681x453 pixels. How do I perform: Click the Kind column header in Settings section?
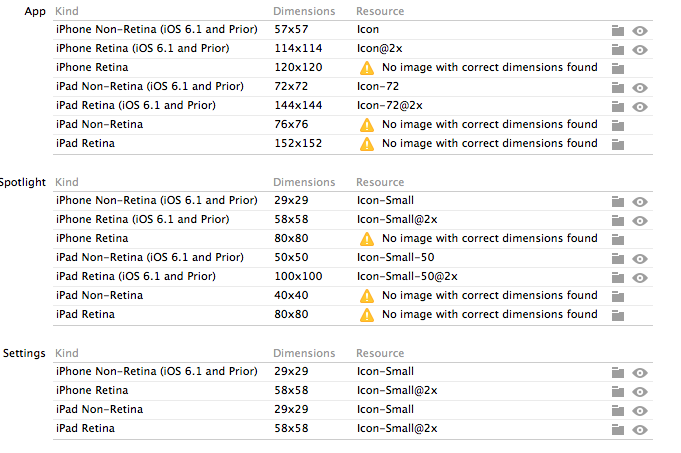(68, 353)
